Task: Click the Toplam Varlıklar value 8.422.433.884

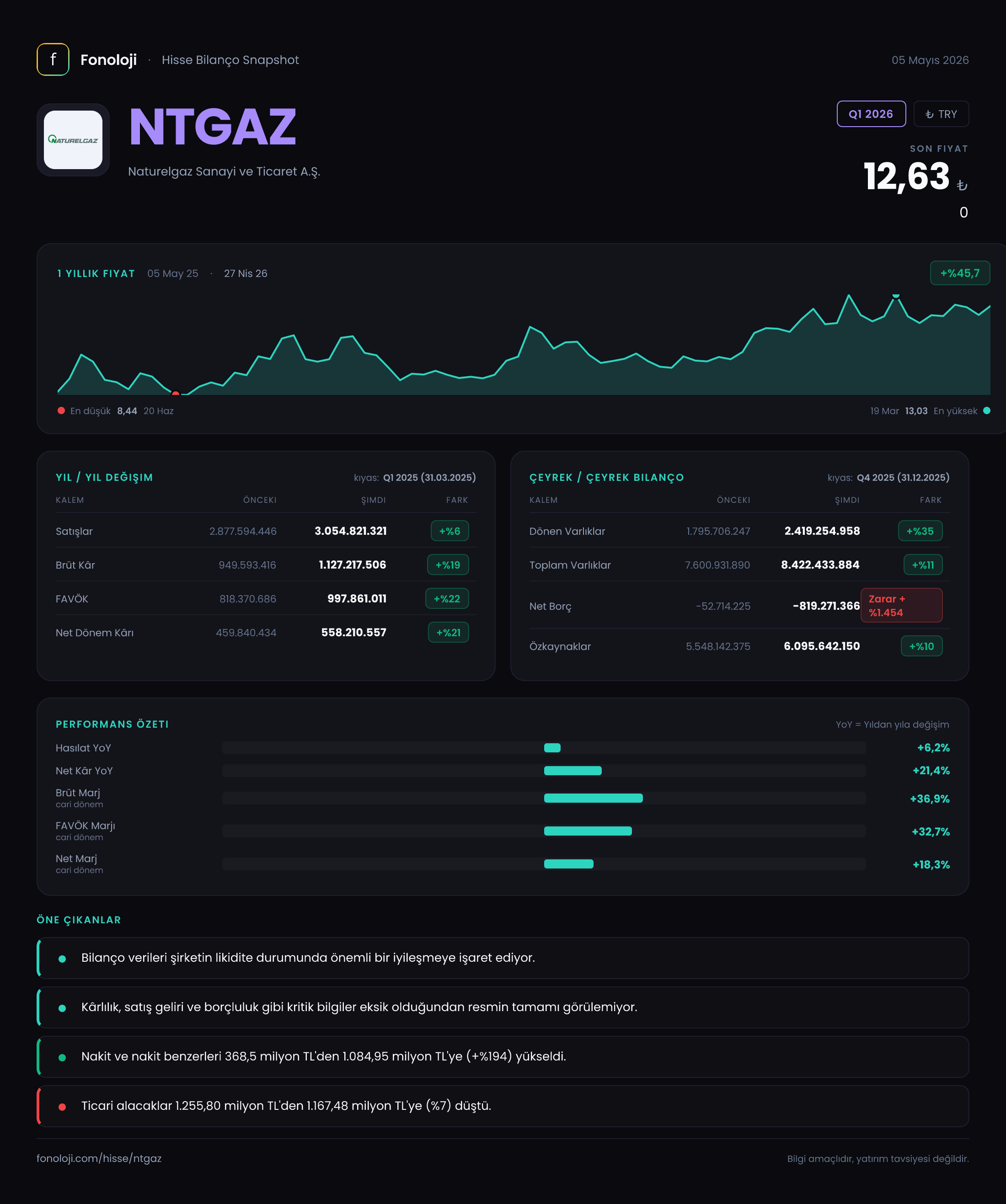Action: coord(820,565)
